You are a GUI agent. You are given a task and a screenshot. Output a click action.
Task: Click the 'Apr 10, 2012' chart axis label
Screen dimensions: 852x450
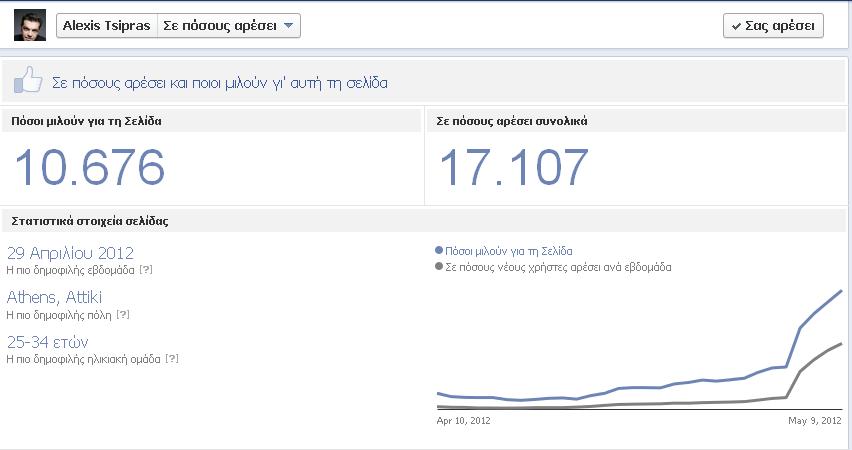(464, 421)
